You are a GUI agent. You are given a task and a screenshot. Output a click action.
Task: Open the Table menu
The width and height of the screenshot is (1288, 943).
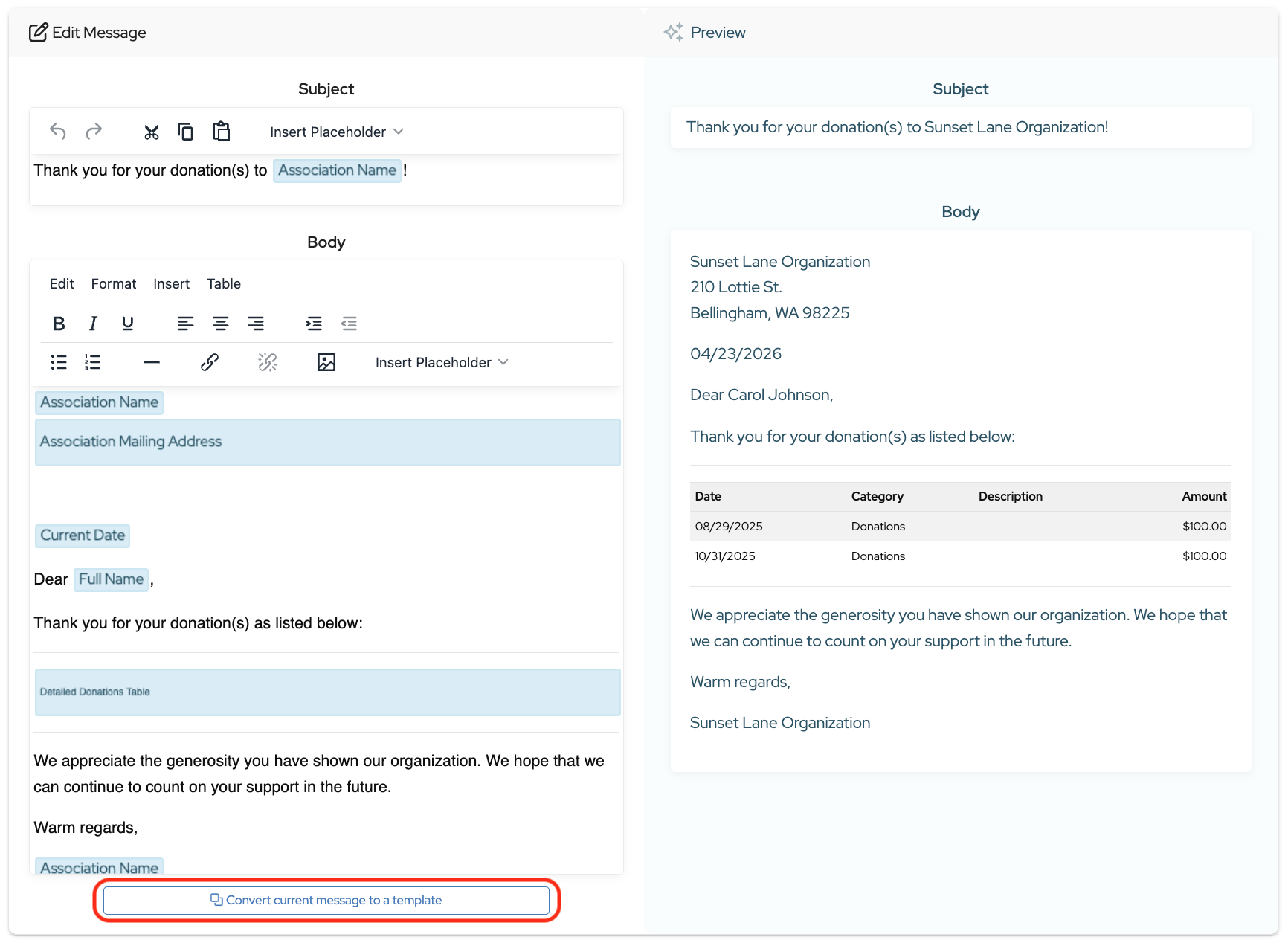(x=224, y=283)
